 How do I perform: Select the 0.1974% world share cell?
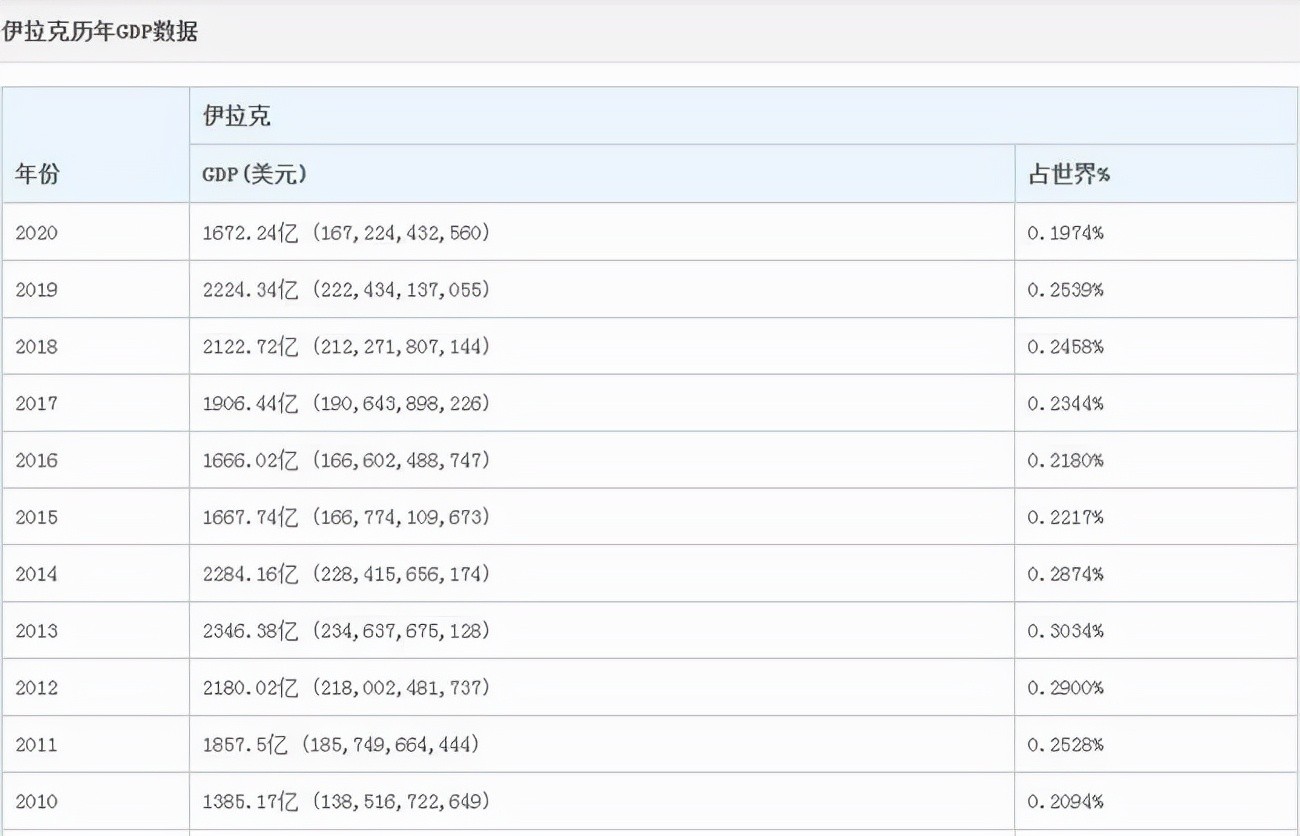[1065, 233]
